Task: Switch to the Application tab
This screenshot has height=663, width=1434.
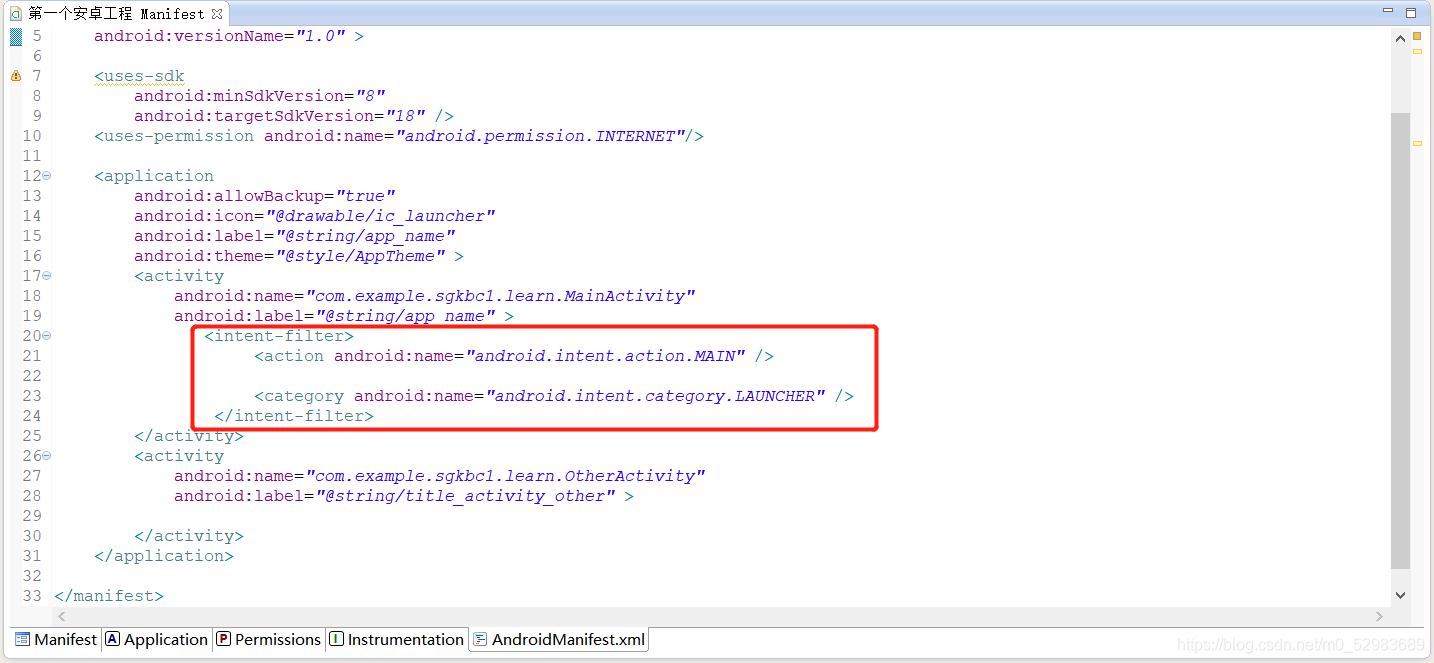Action: pyautogui.click(x=156, y=639)
